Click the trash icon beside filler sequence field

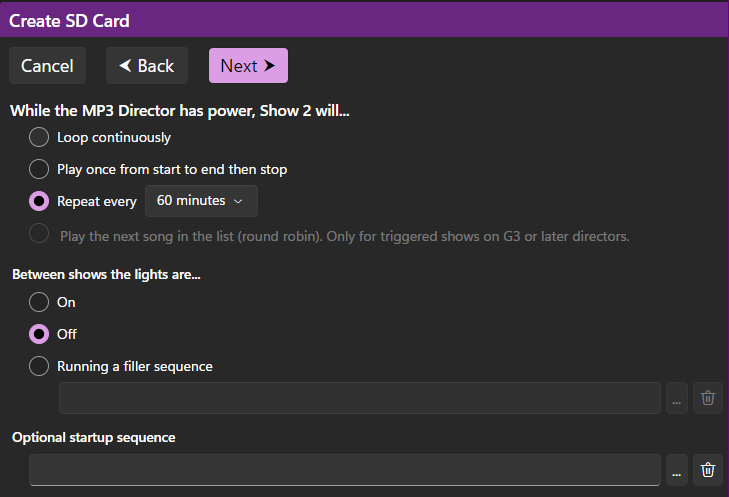coord(708,397)
